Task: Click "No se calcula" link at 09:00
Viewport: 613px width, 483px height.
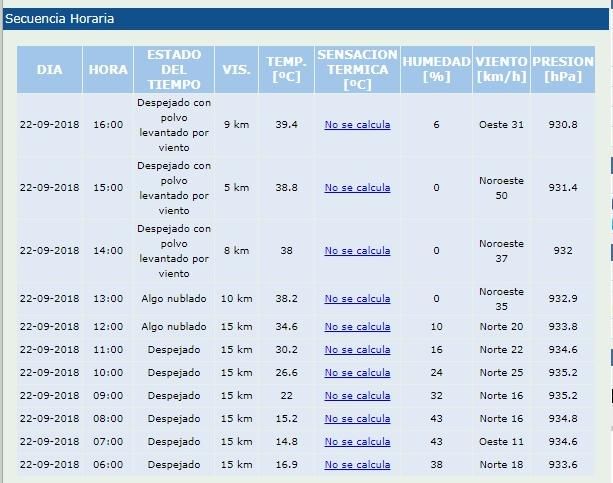Action: pos(357,395)
